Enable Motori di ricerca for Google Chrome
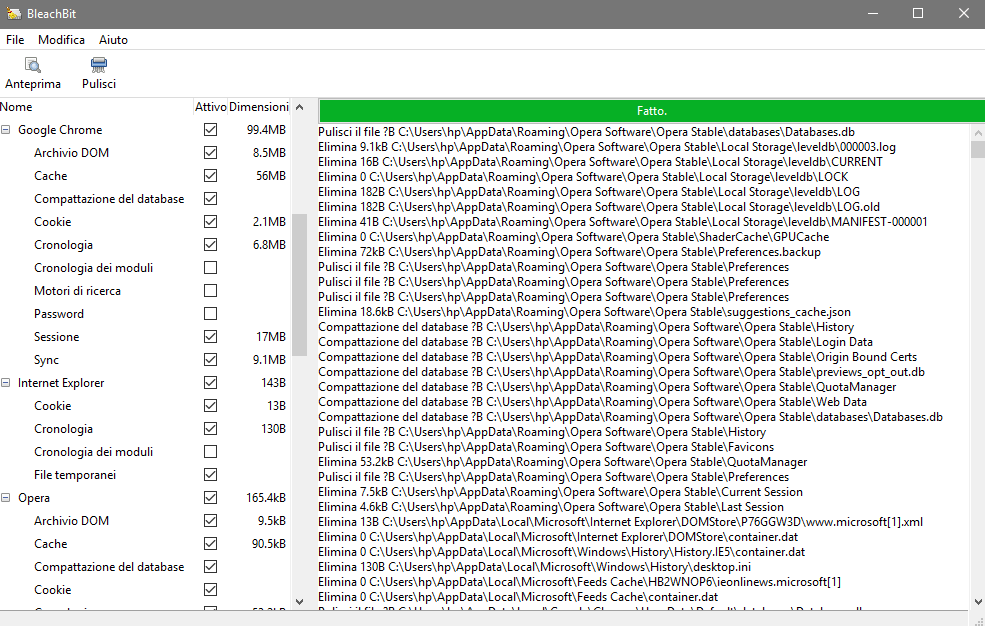This screenshot has width=985, height=626. tap(210, 290)
